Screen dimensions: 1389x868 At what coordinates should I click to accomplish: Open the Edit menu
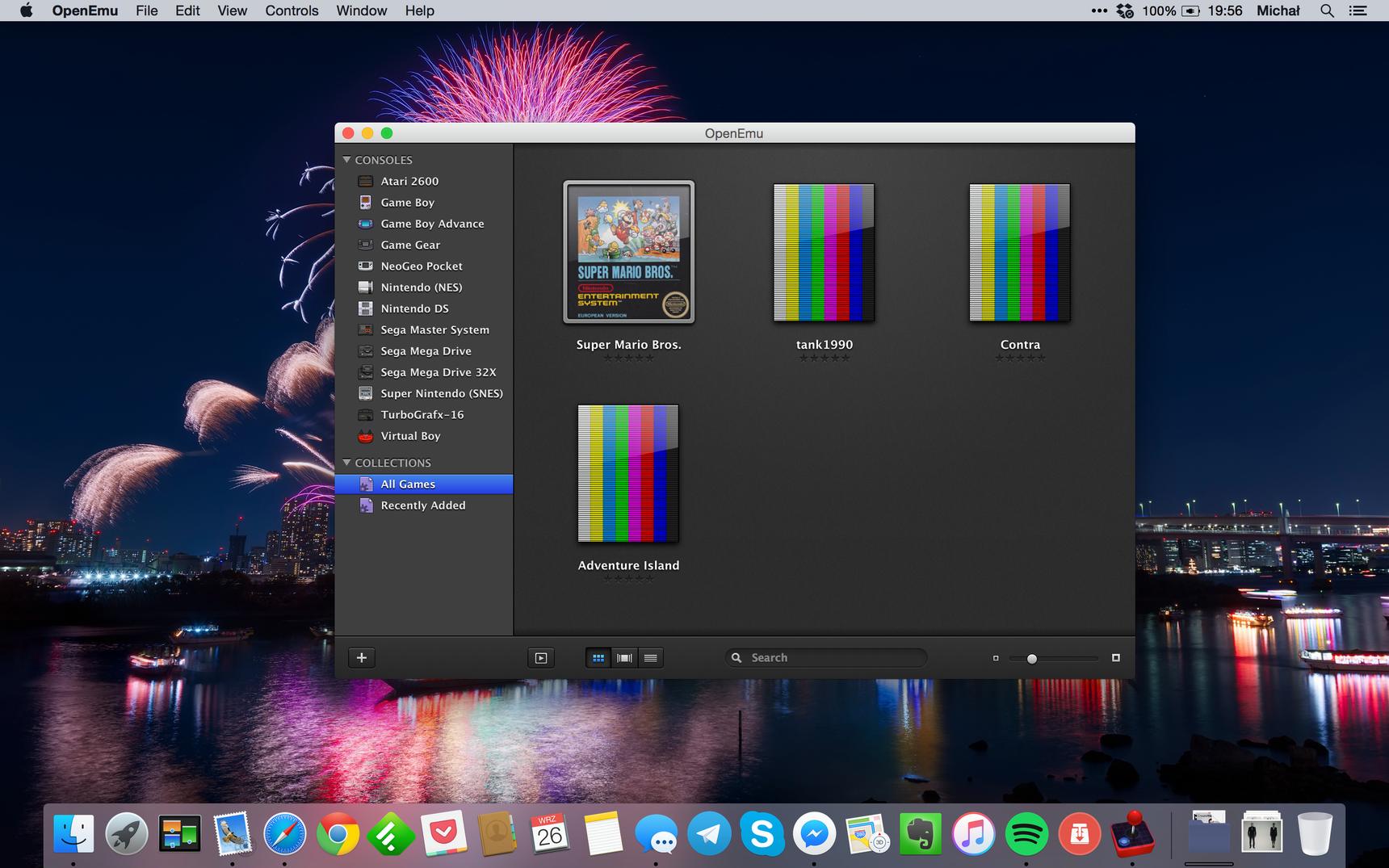(187, 10)
